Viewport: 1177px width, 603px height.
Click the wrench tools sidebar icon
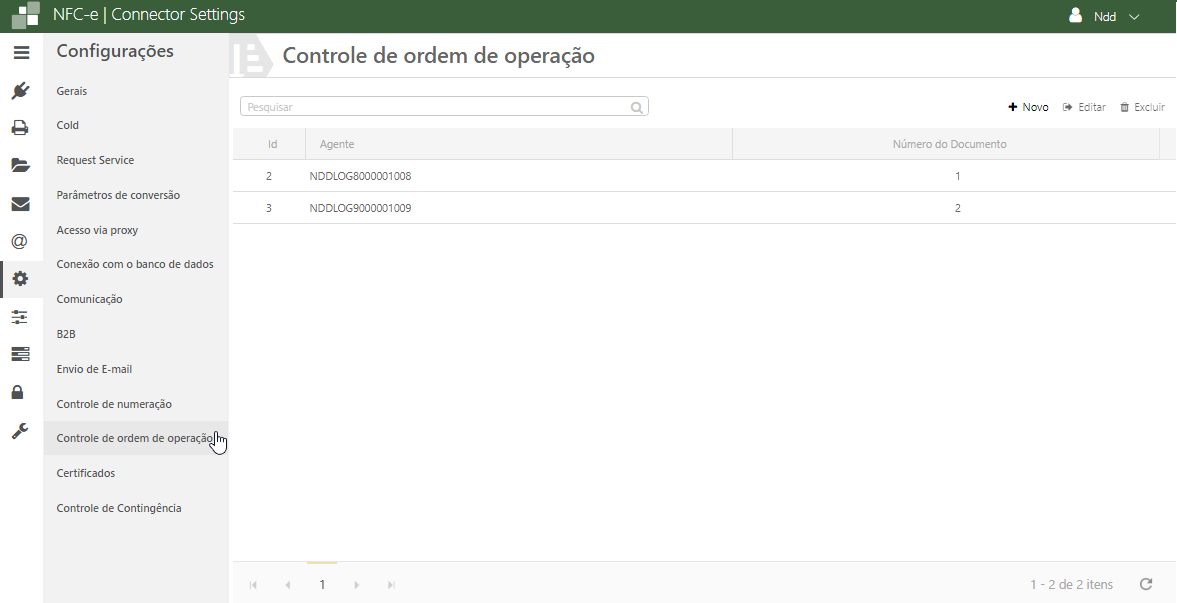(21, 431)
